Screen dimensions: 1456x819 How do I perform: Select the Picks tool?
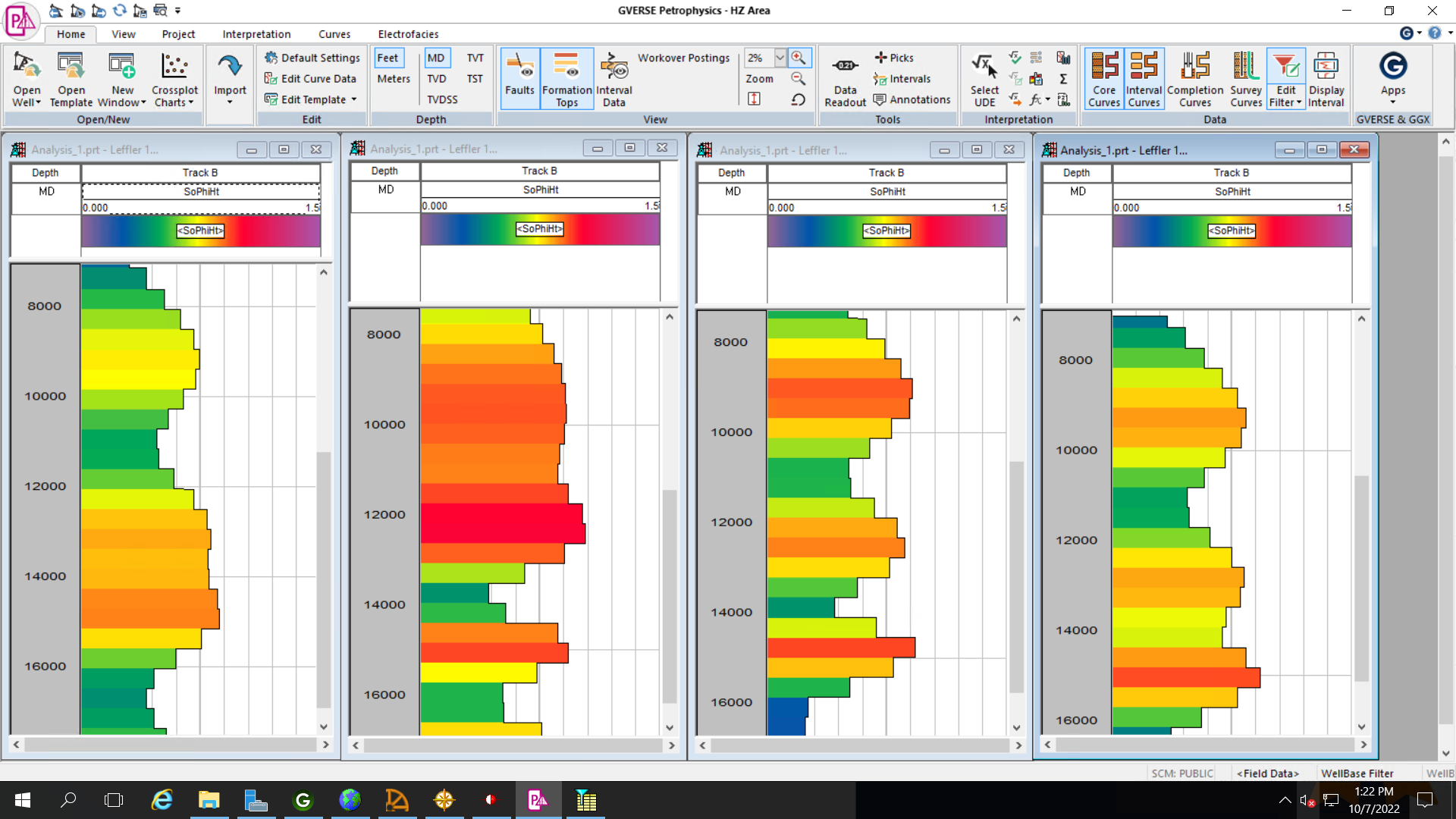894,58
